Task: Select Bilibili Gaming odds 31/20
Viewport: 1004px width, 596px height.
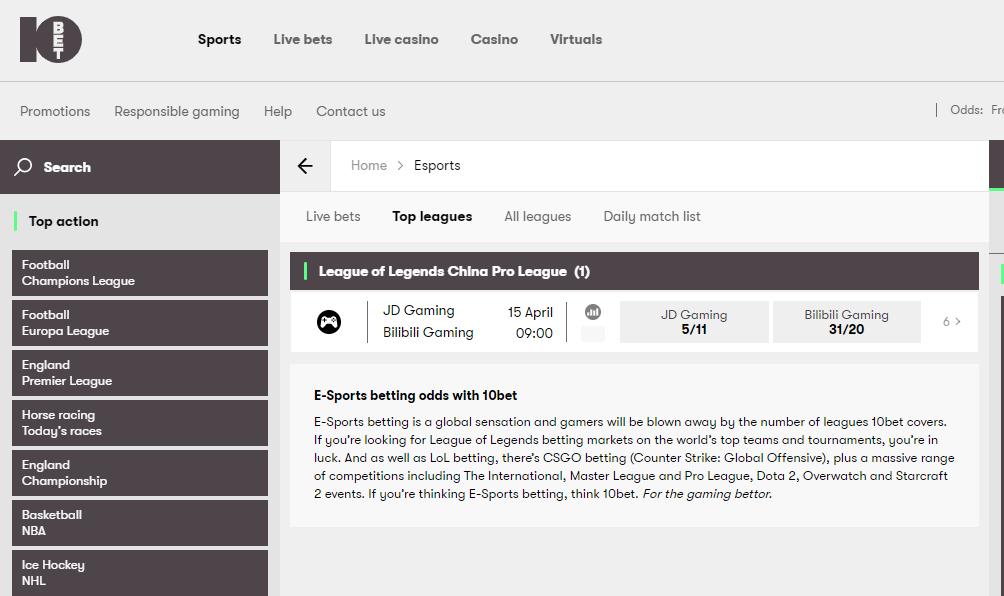Action: coord(846,321)
